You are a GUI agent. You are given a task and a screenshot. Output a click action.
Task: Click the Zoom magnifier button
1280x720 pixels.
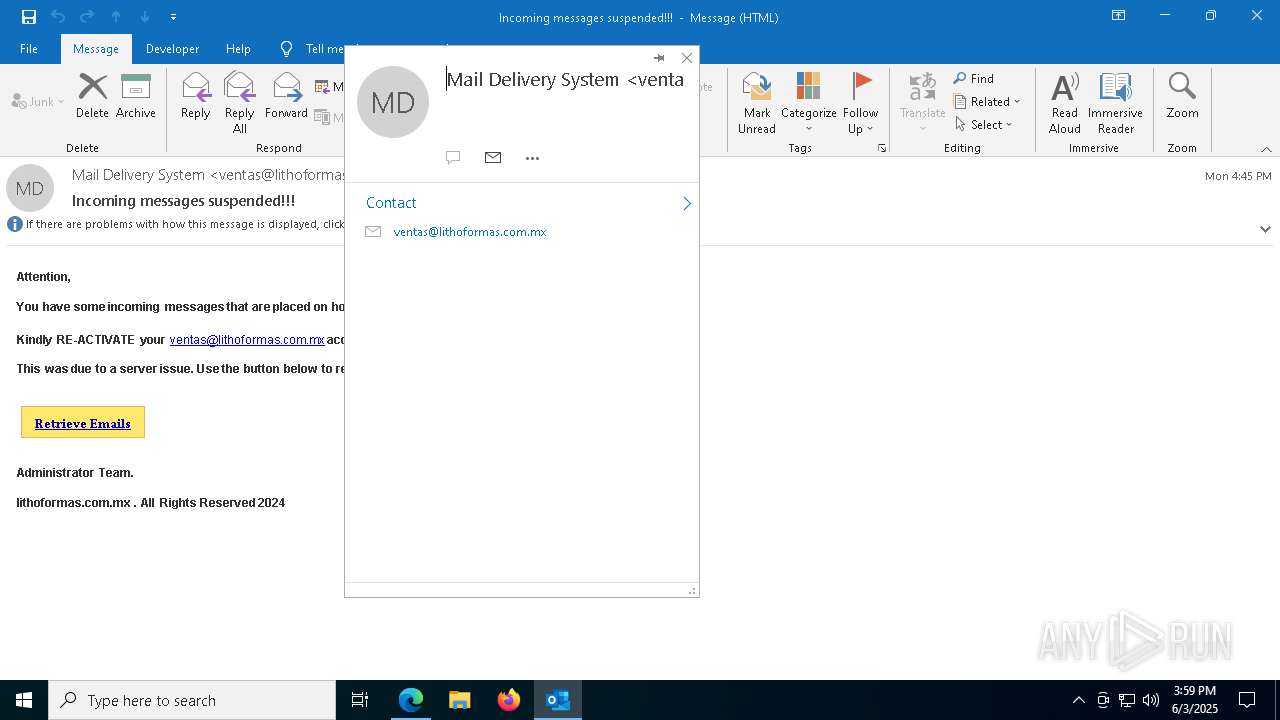pyautogui.click(x=1182, y=96)
